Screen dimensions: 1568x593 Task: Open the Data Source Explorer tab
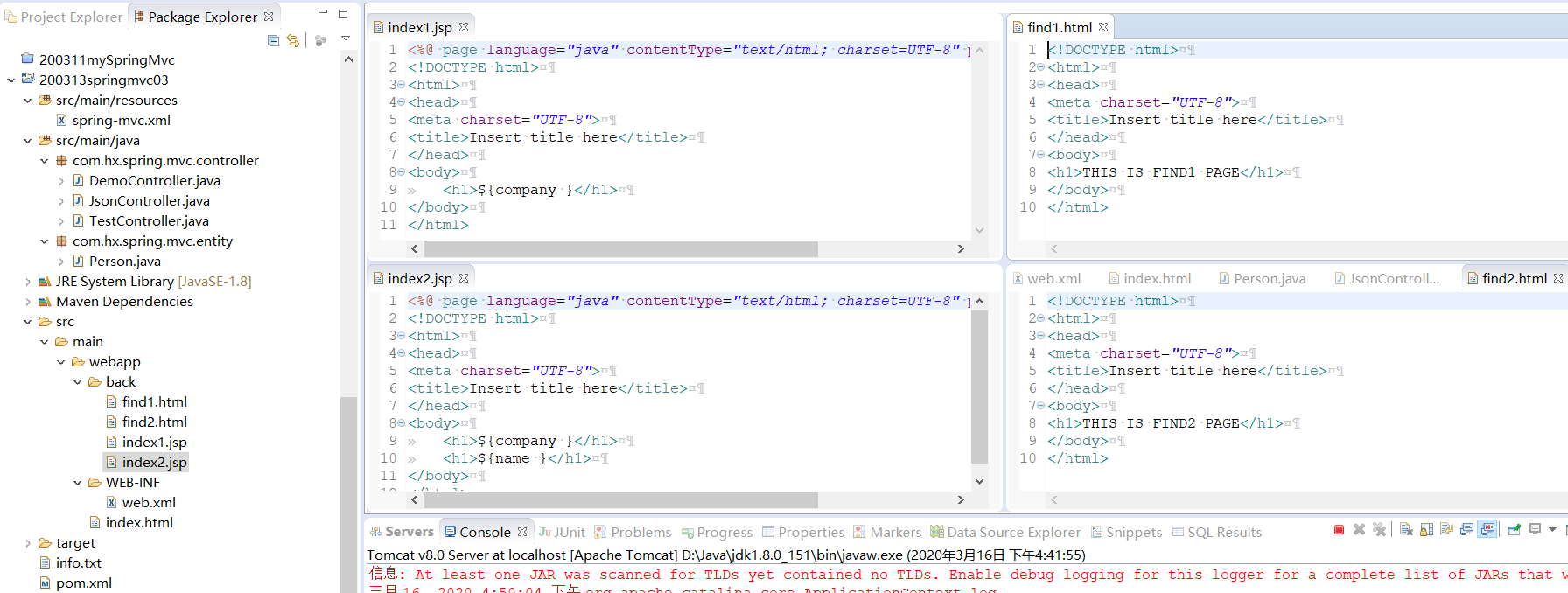(1005, 532)
